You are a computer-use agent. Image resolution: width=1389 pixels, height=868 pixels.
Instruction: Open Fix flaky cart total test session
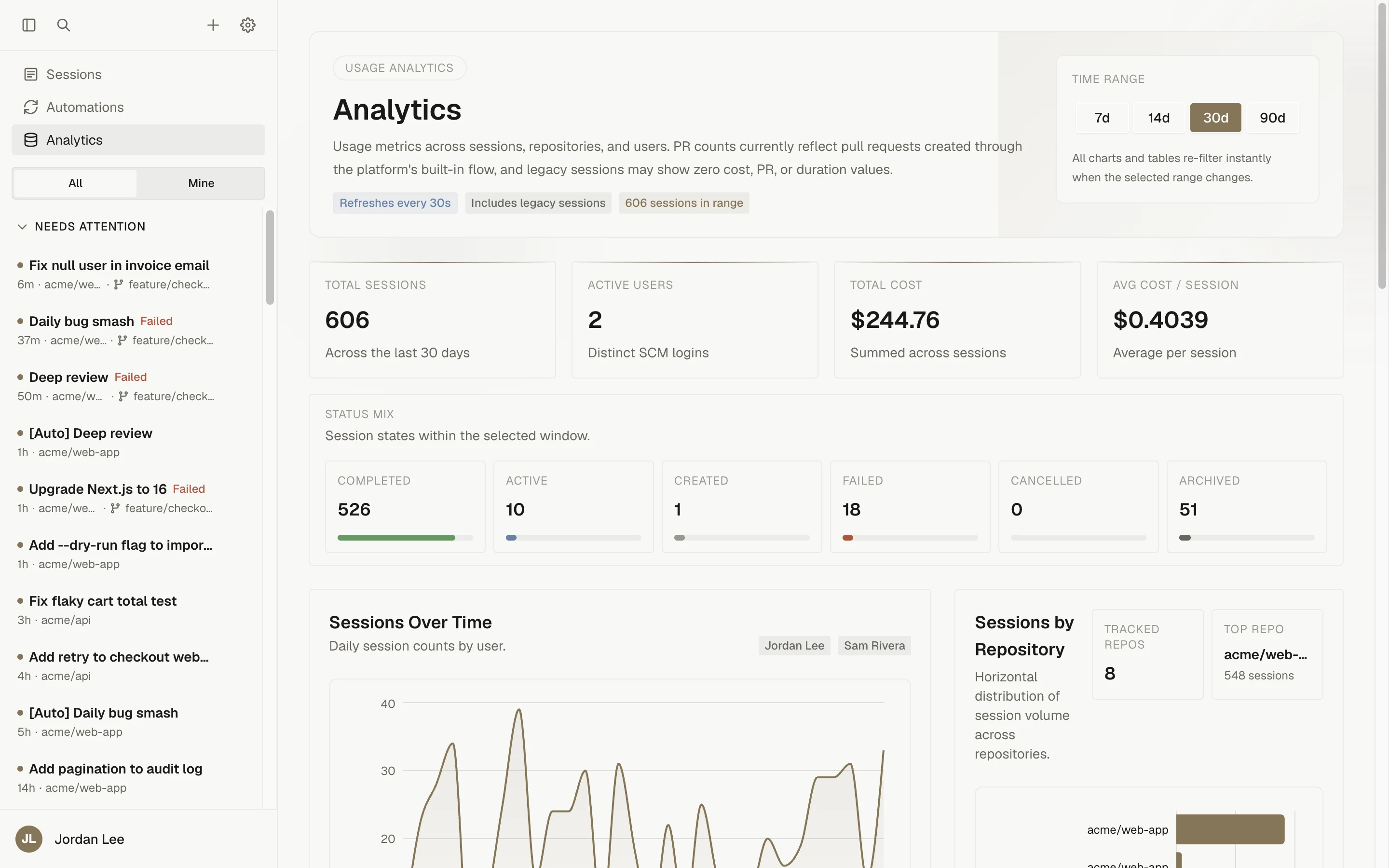(132, 610)
